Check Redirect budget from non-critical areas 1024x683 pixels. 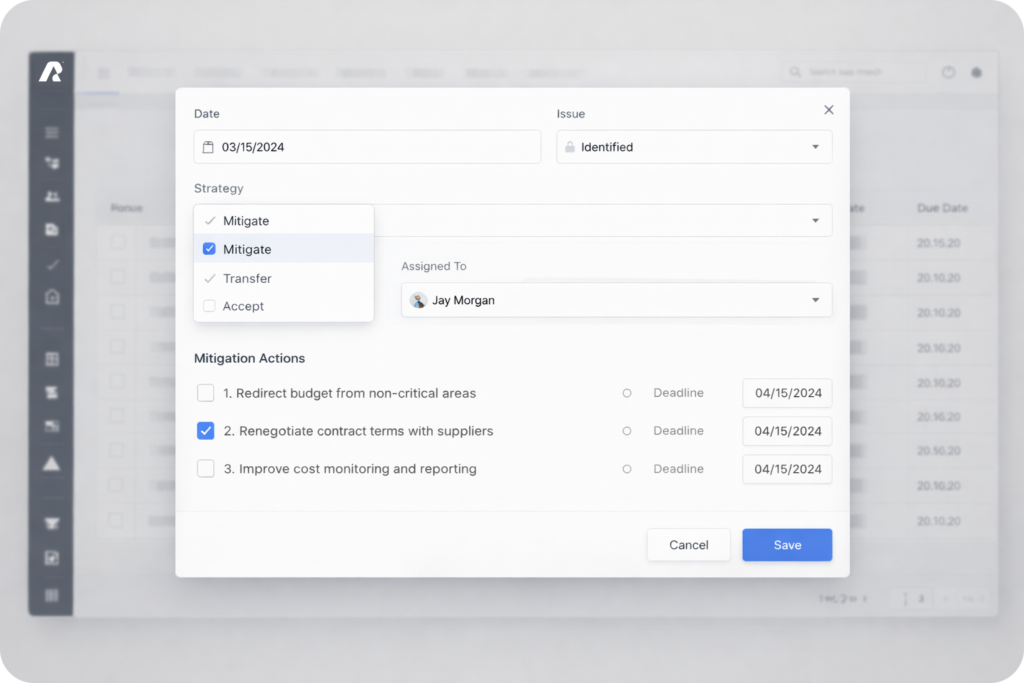tap(205, 392)
